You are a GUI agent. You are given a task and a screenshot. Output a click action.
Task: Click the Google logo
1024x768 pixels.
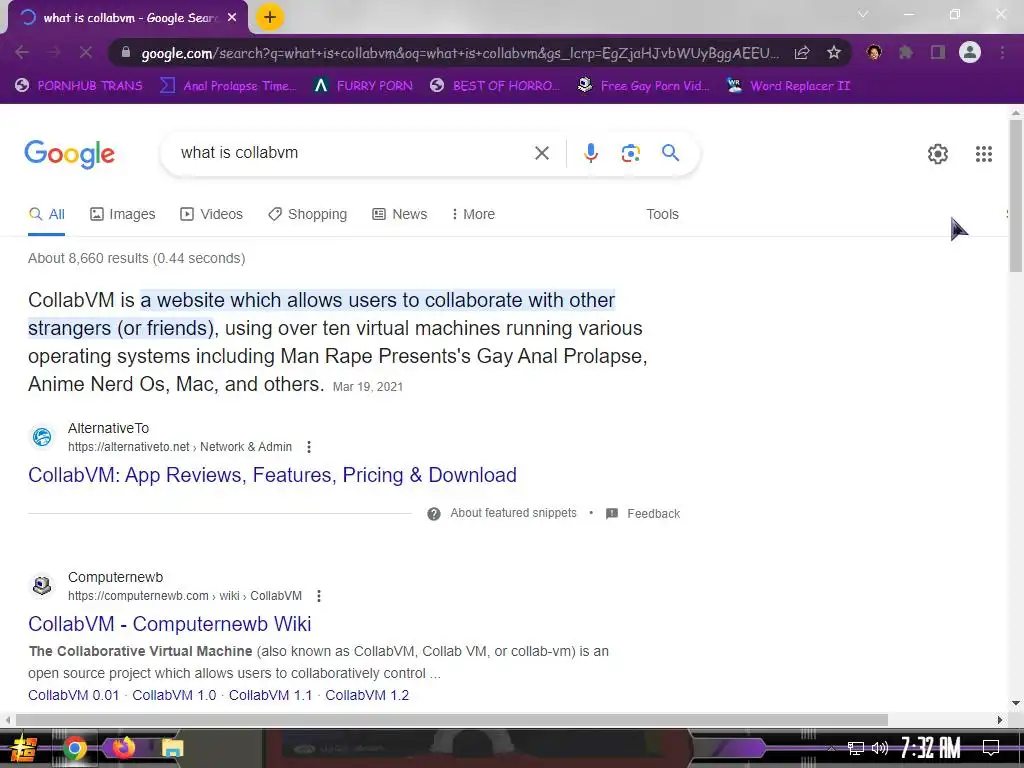(x=69, y=154)
